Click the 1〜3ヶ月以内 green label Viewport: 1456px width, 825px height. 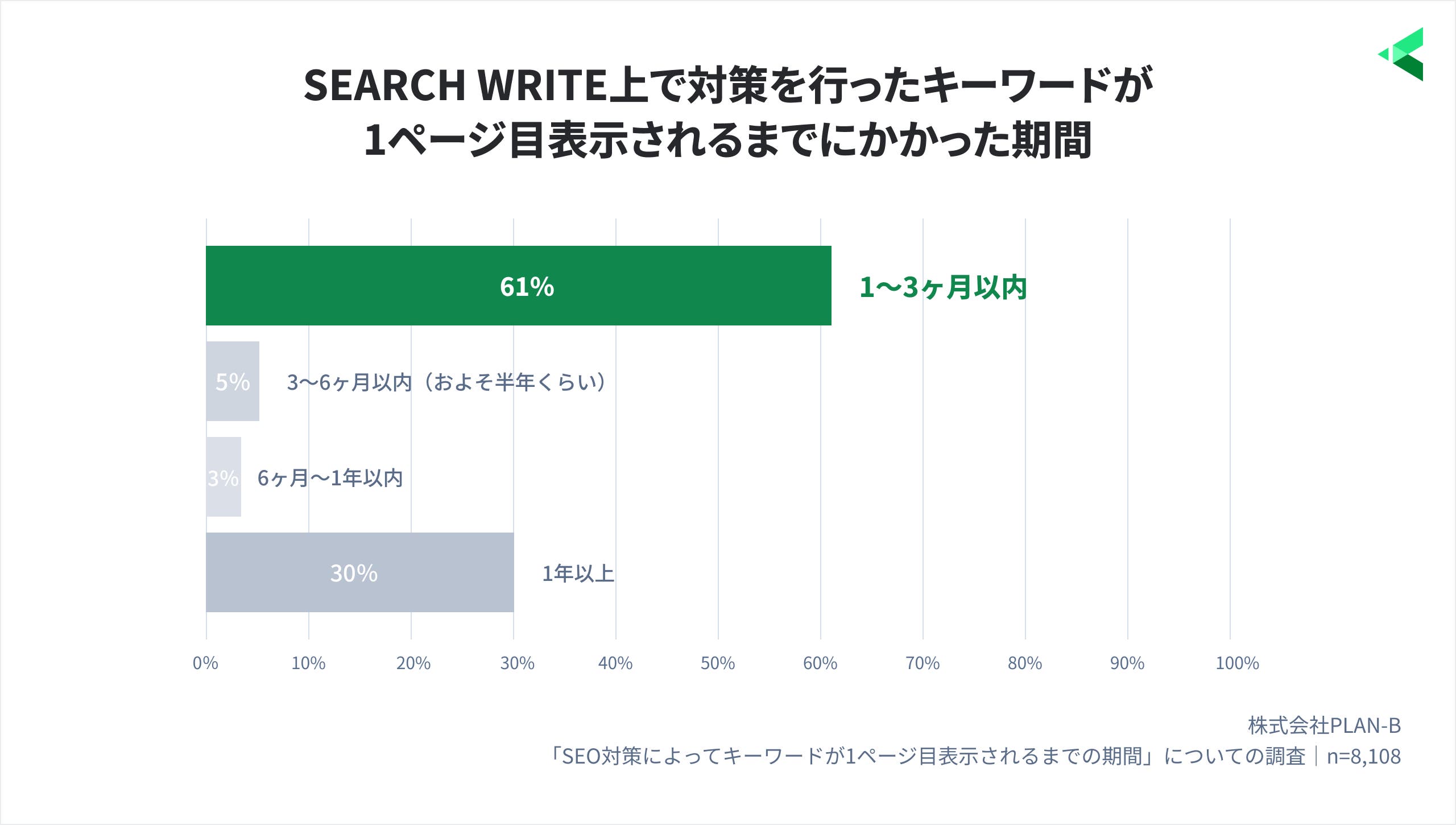[943, 287]
